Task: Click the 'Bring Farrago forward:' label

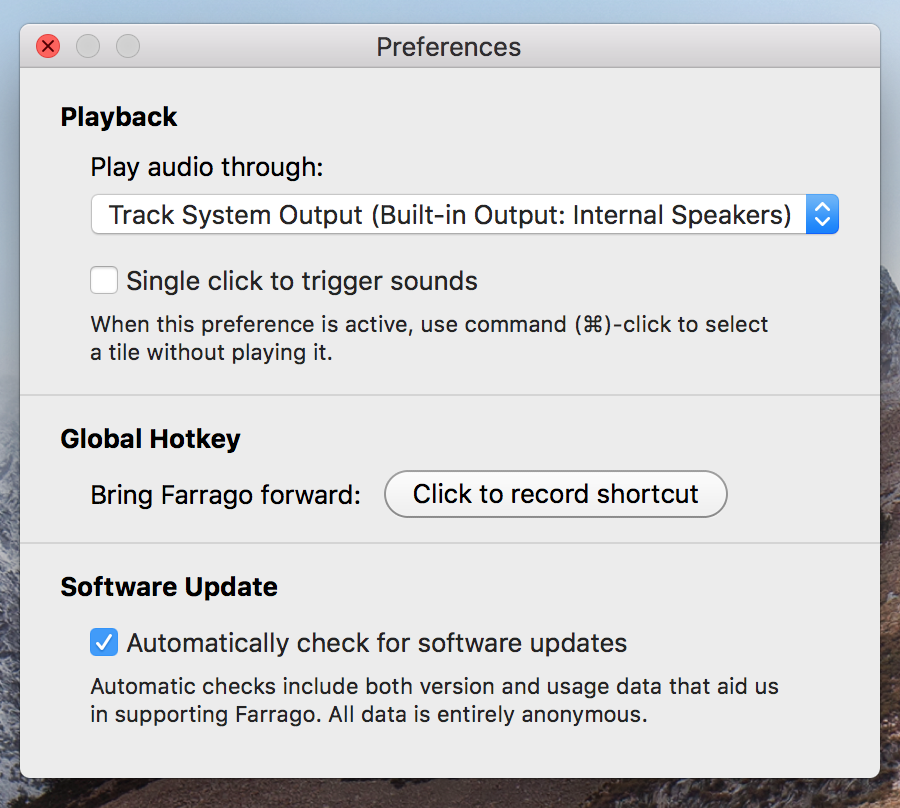Action: coord(226,495)
